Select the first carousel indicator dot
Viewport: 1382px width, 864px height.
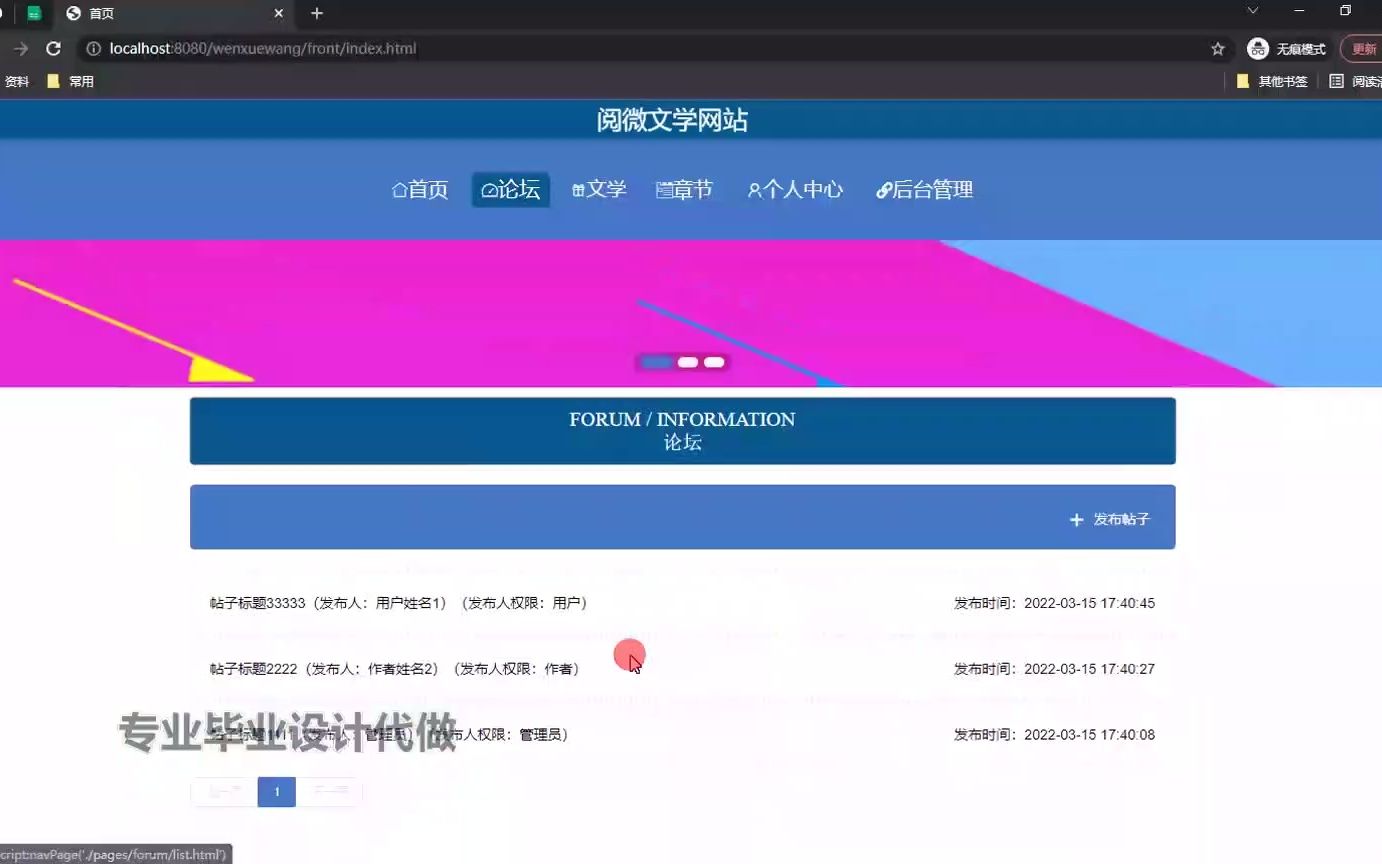point(656,362)
